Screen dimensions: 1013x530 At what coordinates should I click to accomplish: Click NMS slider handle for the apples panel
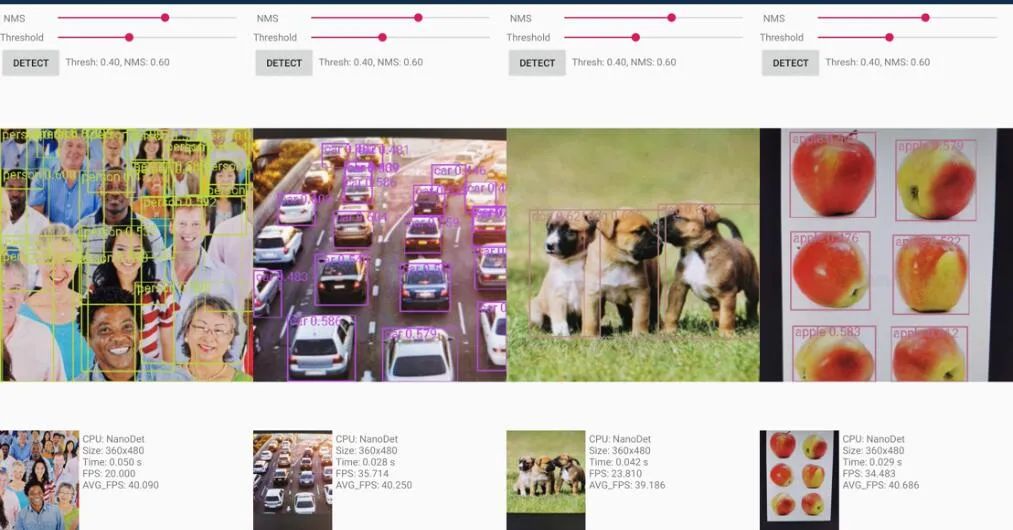[x=925, y=18]
